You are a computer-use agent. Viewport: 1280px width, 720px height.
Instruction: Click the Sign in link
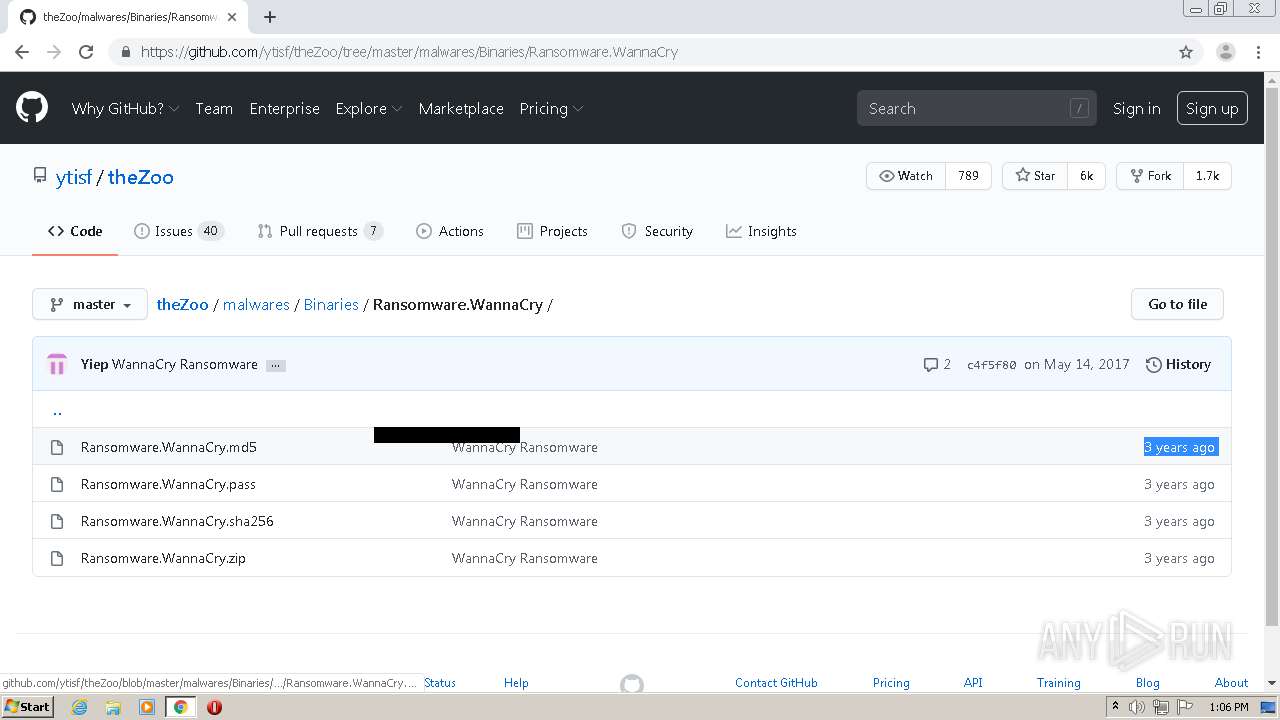pos(1137,108)
